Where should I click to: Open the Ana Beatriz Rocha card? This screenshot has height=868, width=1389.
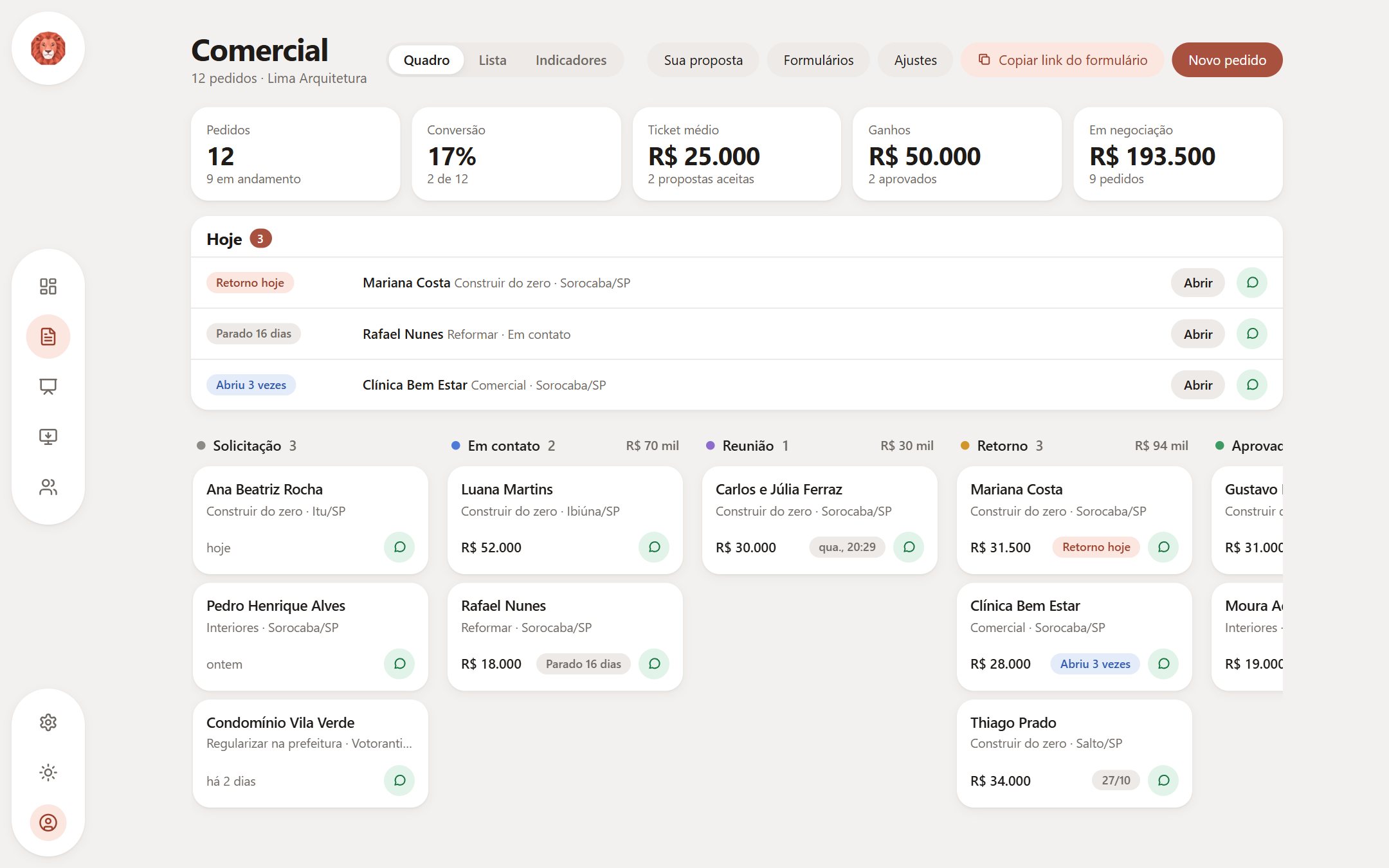[x=310, y=520]
